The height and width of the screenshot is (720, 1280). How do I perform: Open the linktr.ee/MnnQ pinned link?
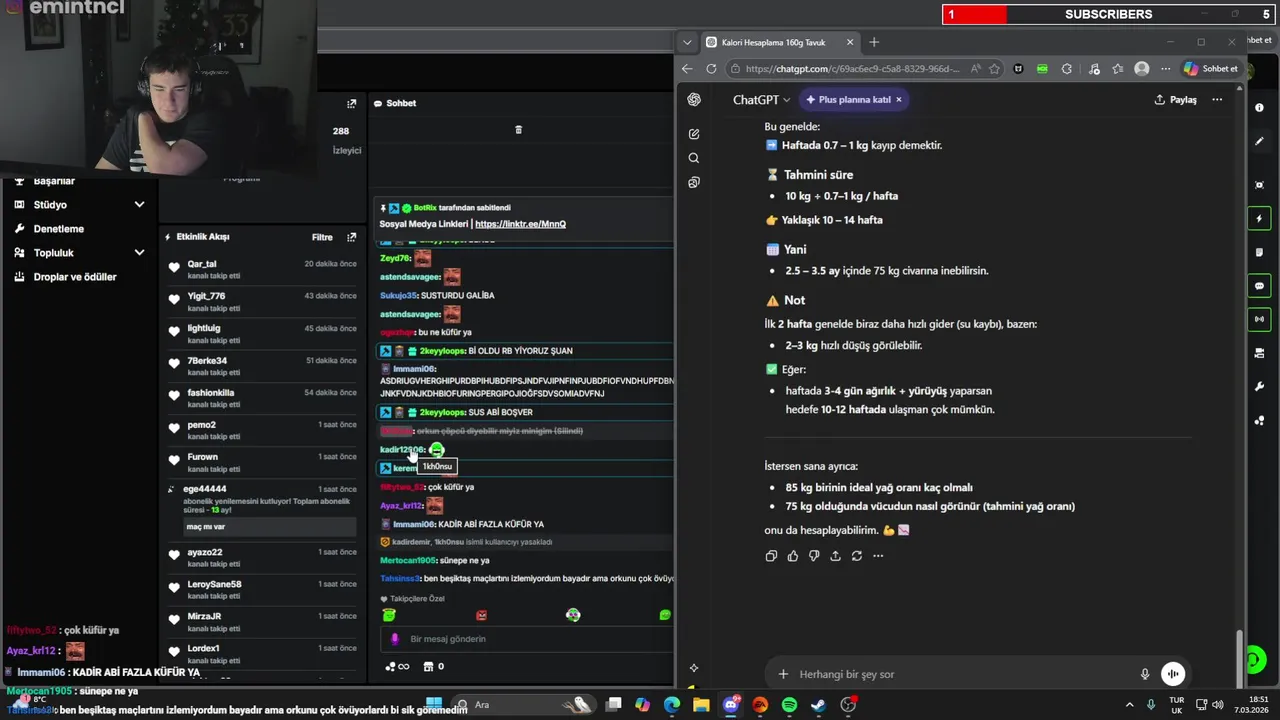pyautogui.click(x=520, y=224)
